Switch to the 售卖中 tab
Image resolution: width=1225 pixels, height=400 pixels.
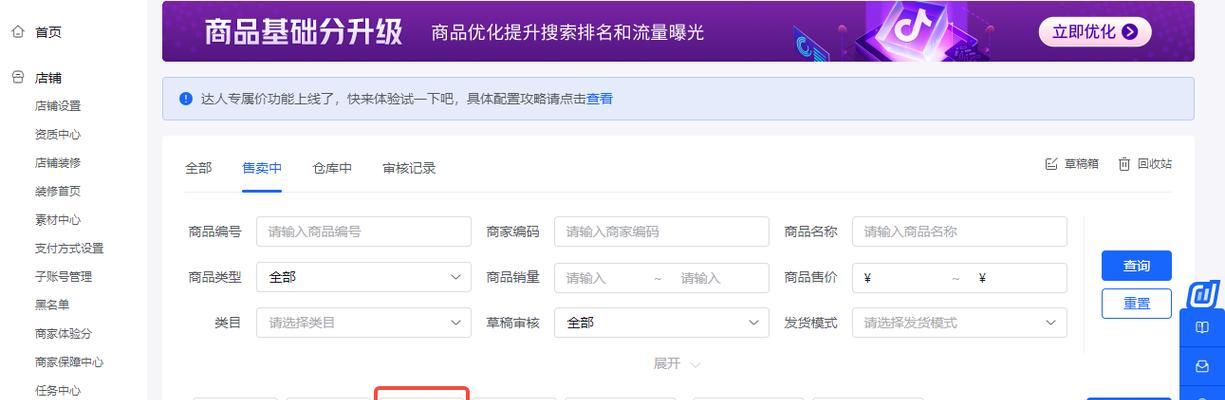(262, 168)
